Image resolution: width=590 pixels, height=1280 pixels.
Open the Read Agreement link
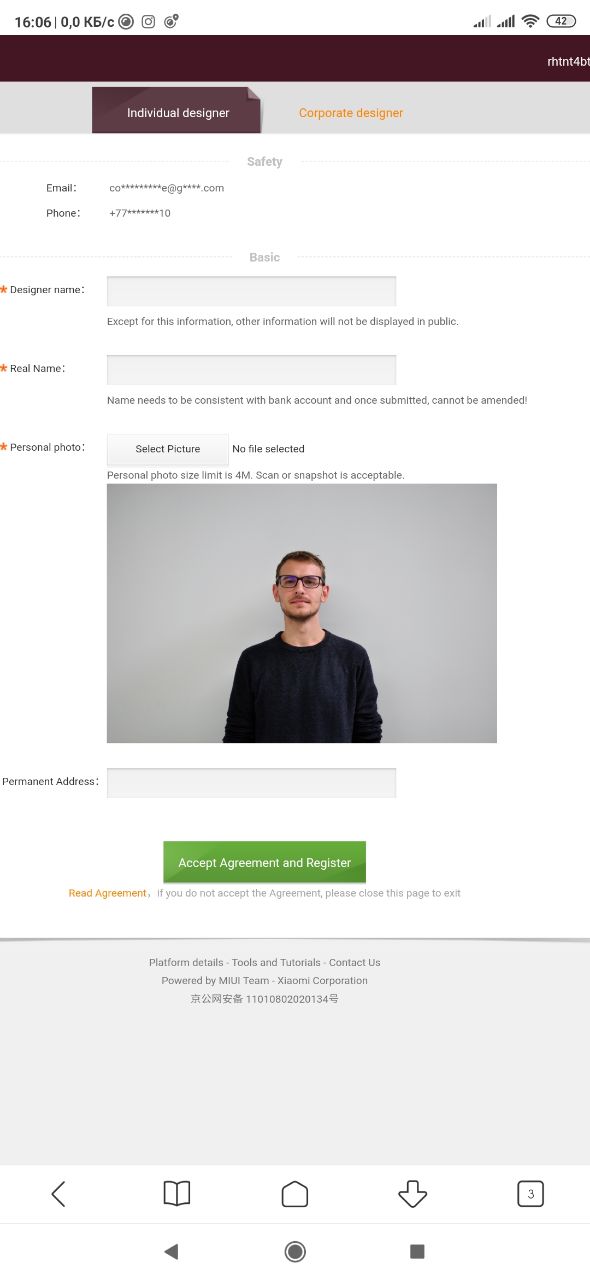(107, 893)
